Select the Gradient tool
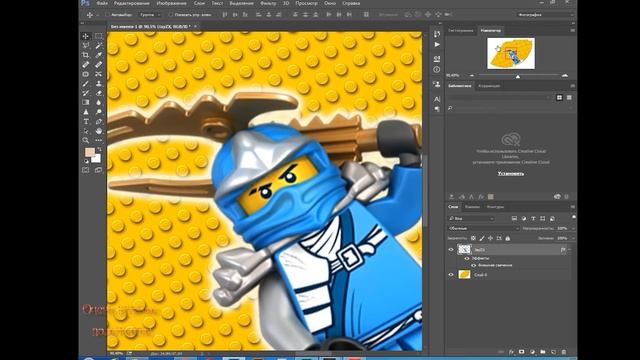 click(x=86, y=102)
